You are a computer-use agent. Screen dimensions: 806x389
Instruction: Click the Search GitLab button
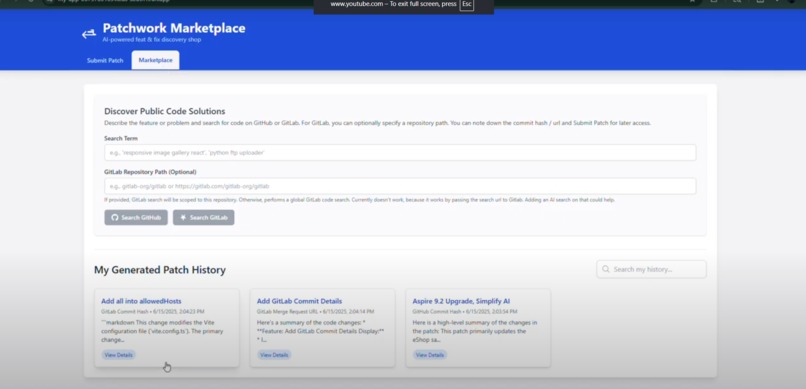[204, 217]
